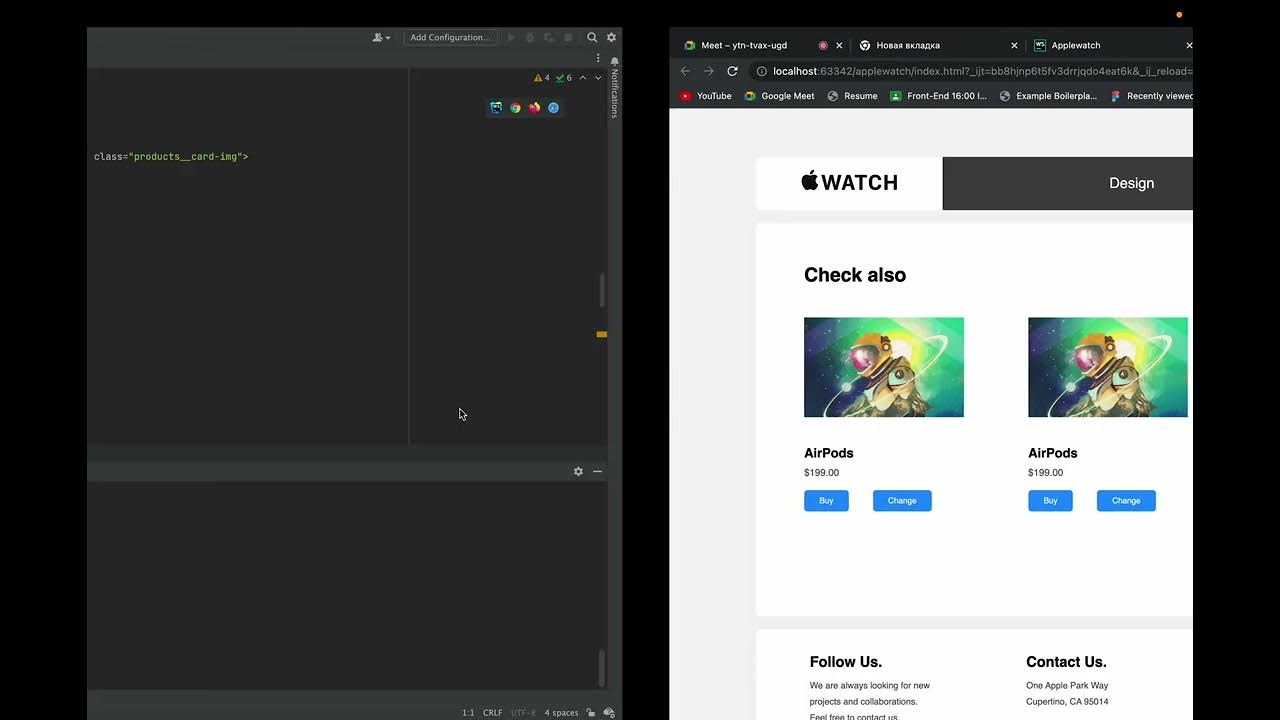The height and width of the screenshot is (720, 1280).
Task: Click the 1:1 caret position in status bar
Action: pyautogui.click(x=468, y=713)
